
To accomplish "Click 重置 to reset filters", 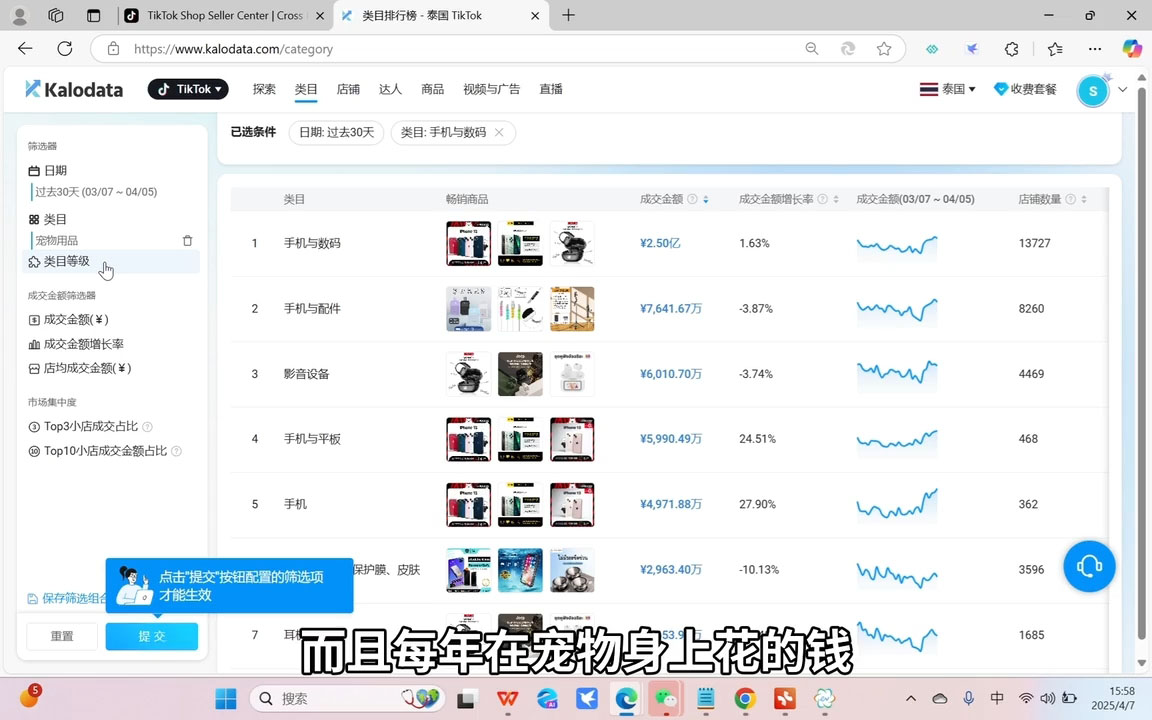I will pos(61,636).
